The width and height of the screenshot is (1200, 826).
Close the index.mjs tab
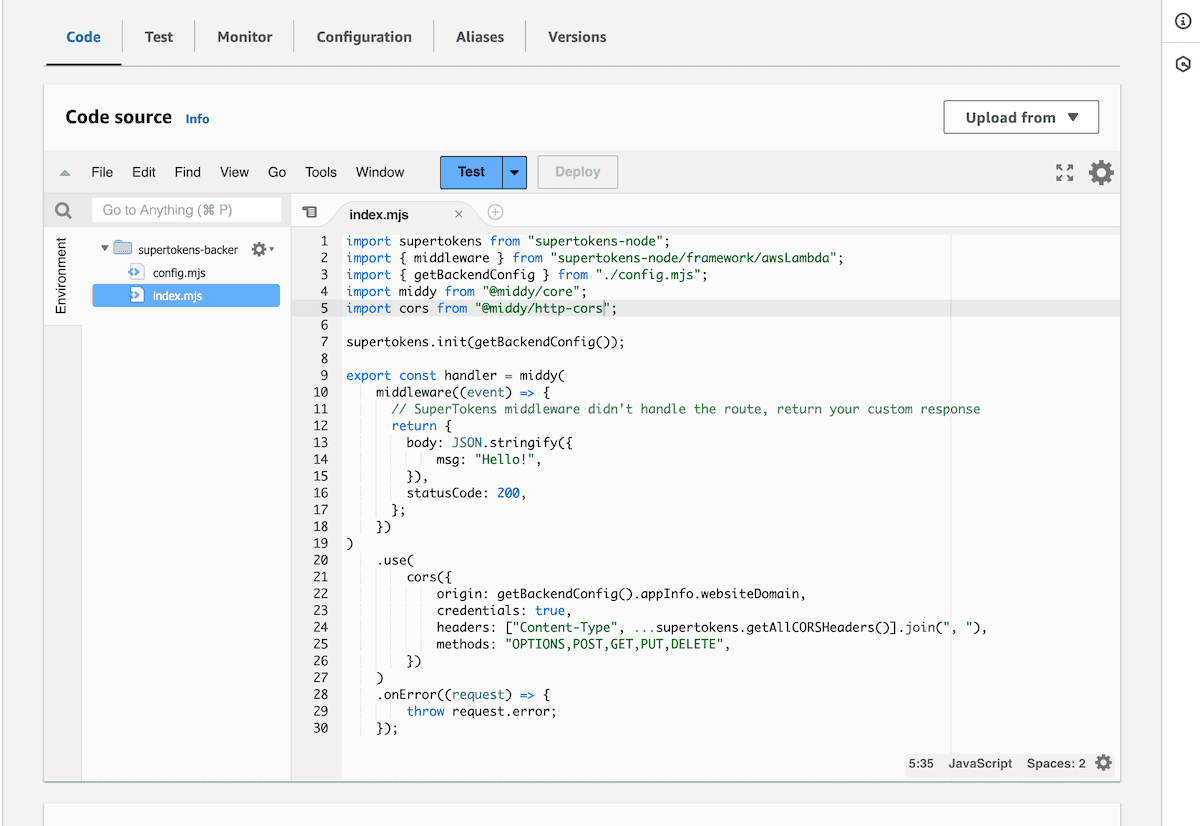coord(458,213)
